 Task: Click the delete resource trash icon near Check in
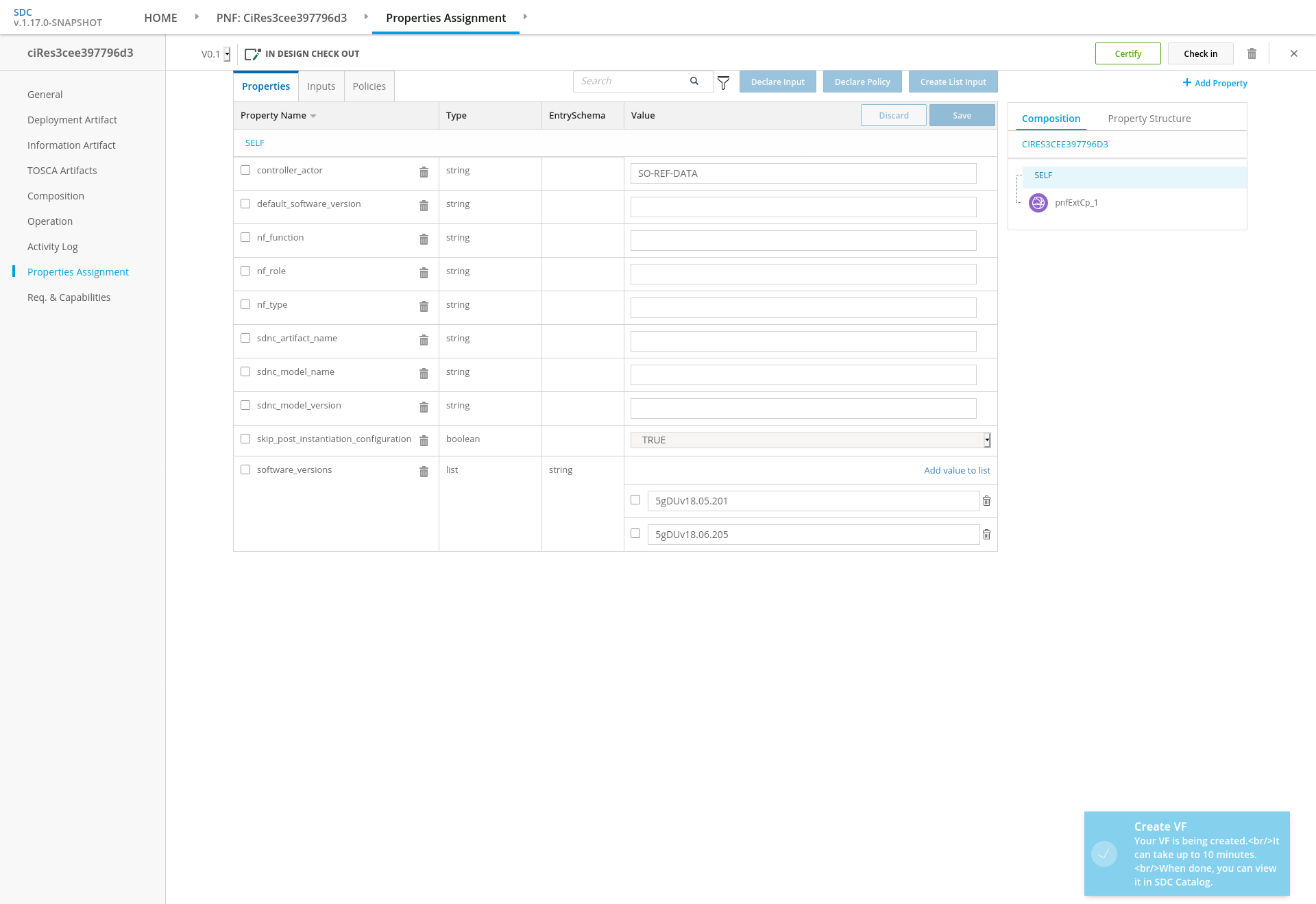click(1252, 53)
